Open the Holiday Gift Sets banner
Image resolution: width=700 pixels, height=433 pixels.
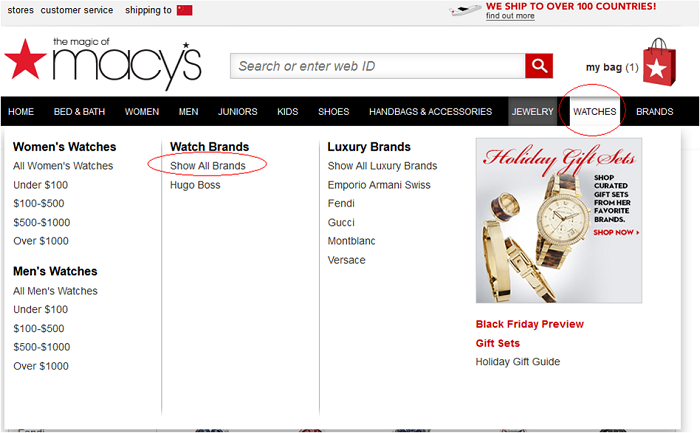(559, 221)
